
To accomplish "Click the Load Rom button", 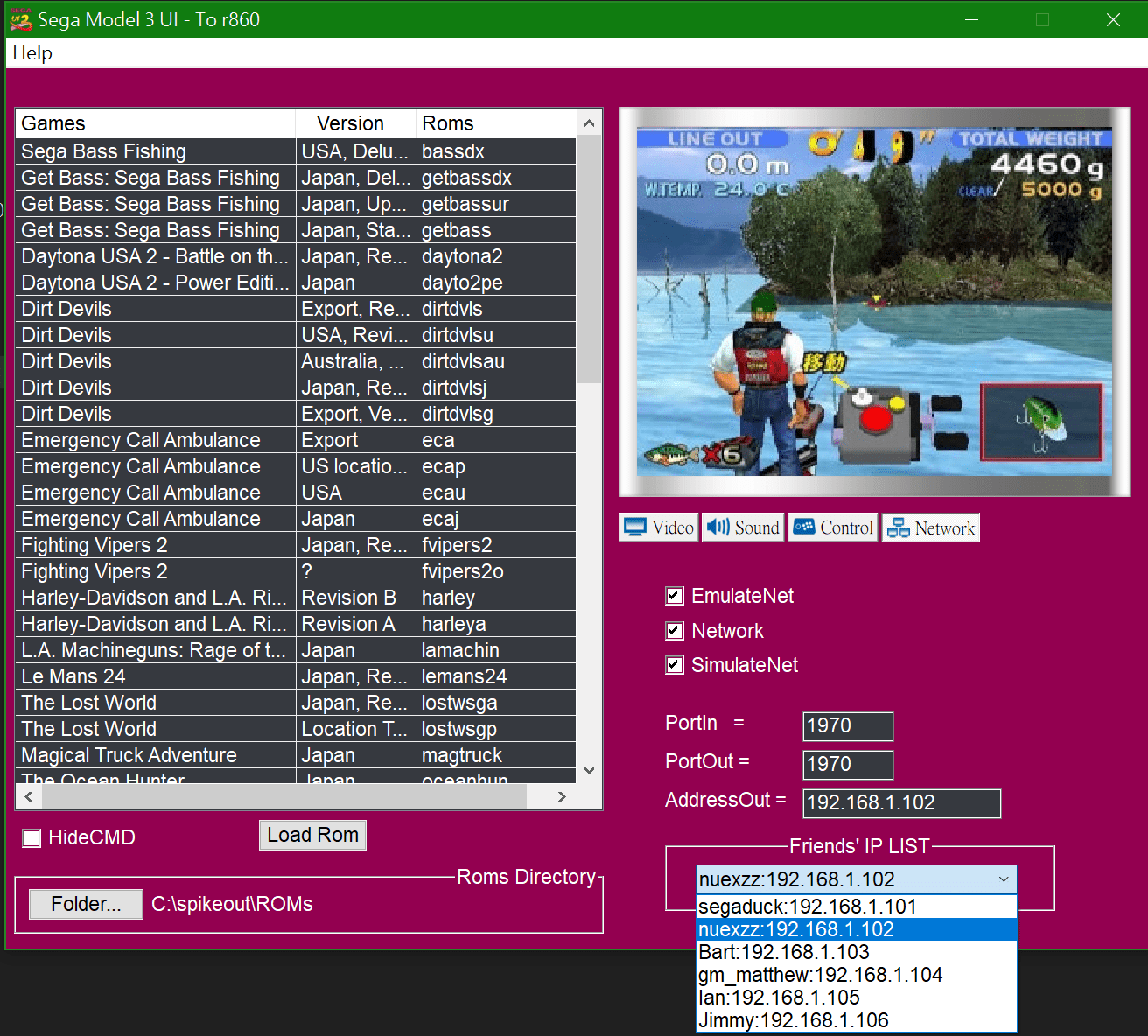I will pyautogui.click(x=312, y=835).
